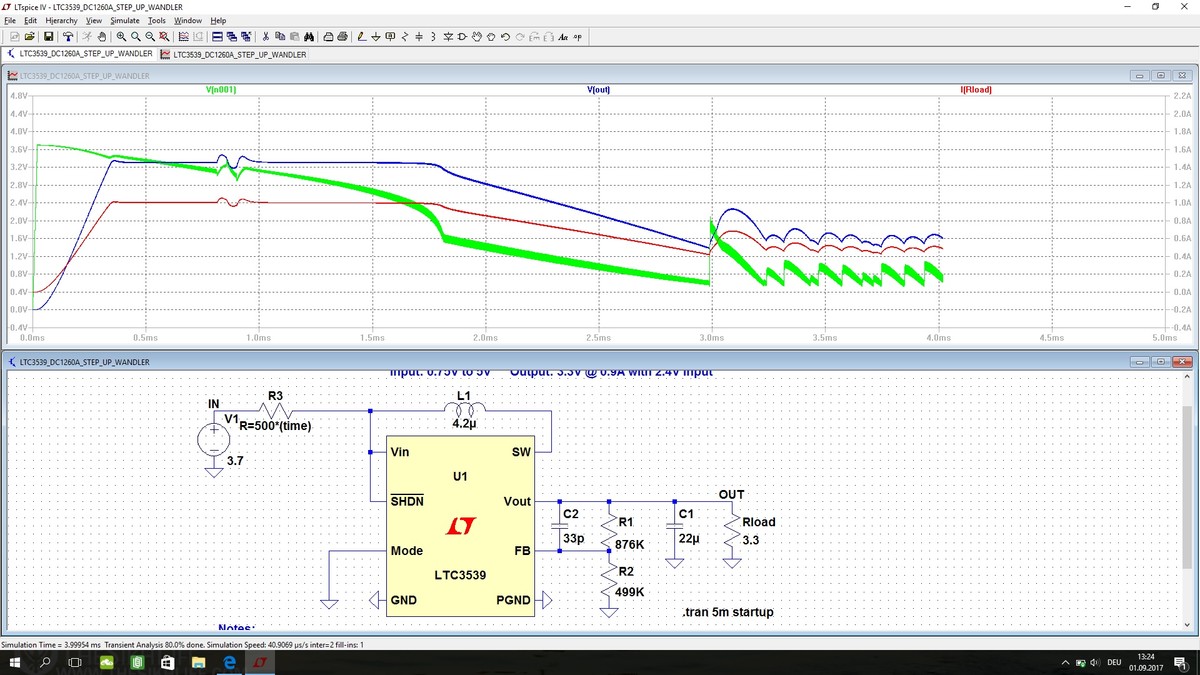Switch to the schematic tab LTC3539_DC1260A_STEP_UP_WANDLER
The height and width of the screenshot is (675, 1200).
click(80, 54)
